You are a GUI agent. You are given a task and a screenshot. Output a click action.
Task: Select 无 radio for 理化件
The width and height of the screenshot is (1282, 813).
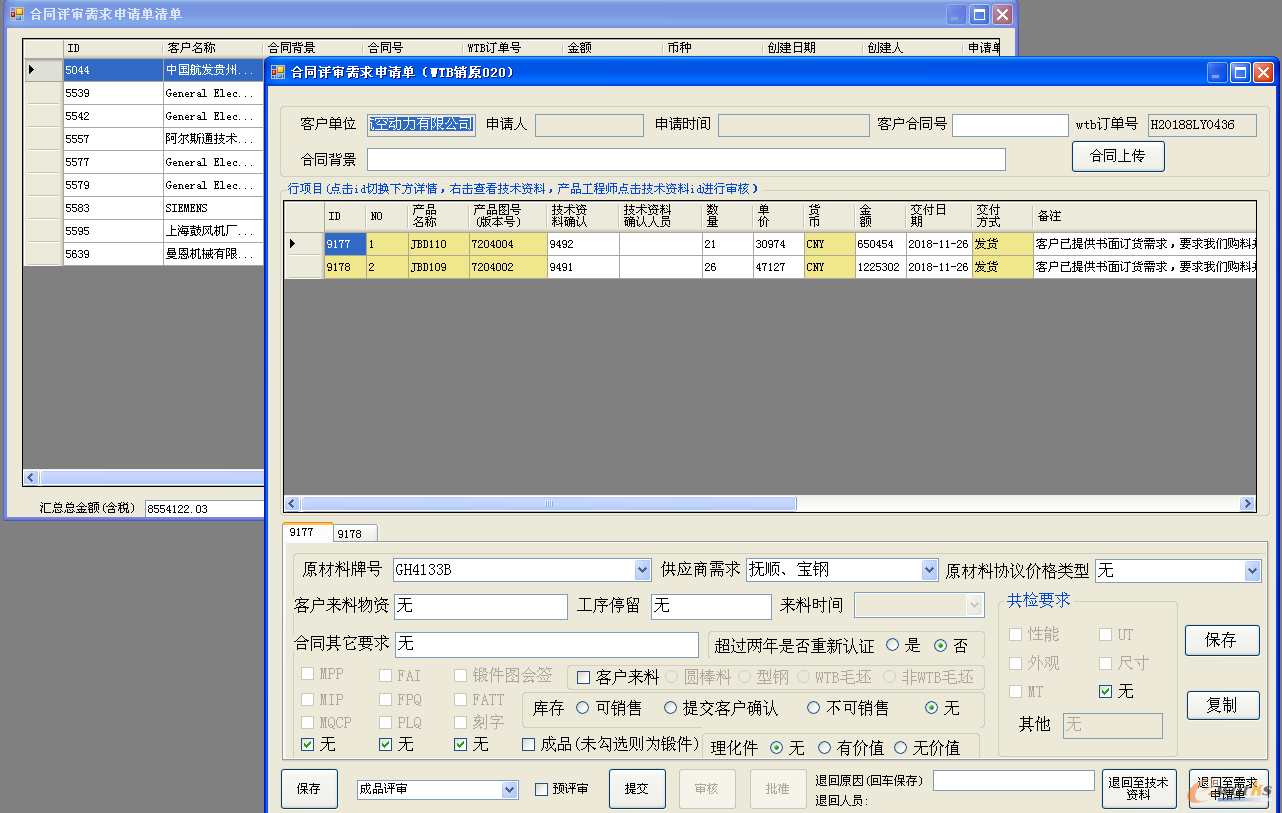click(776, 748)
